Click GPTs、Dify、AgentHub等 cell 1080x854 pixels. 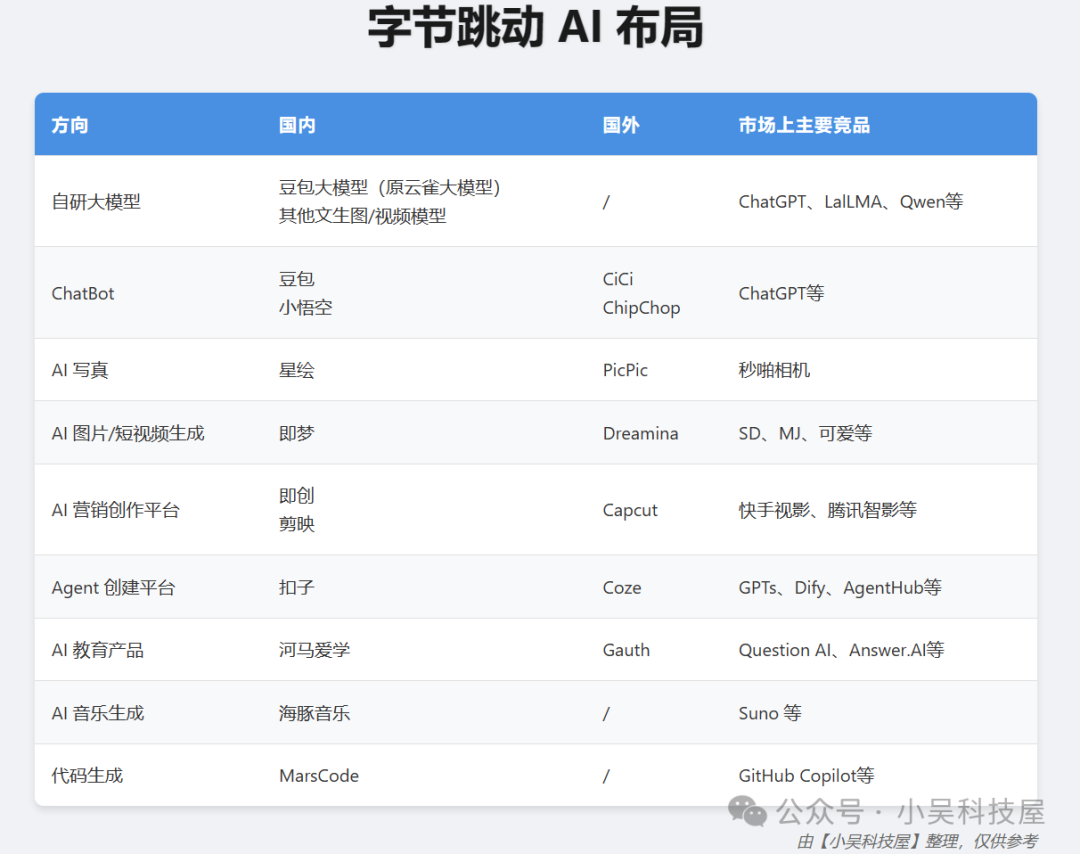(x=840, y=587)
